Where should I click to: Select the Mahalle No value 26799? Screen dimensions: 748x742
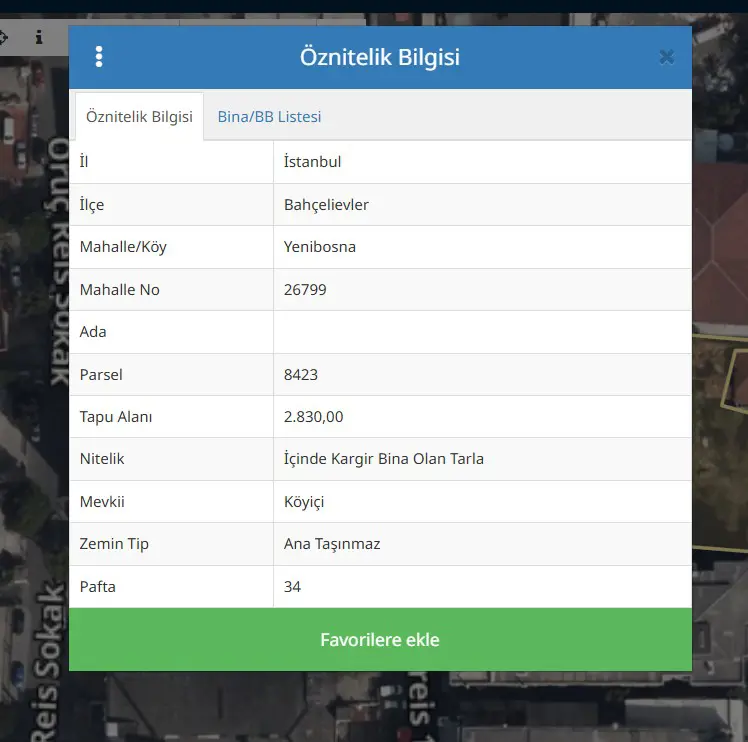click(305, 290)
